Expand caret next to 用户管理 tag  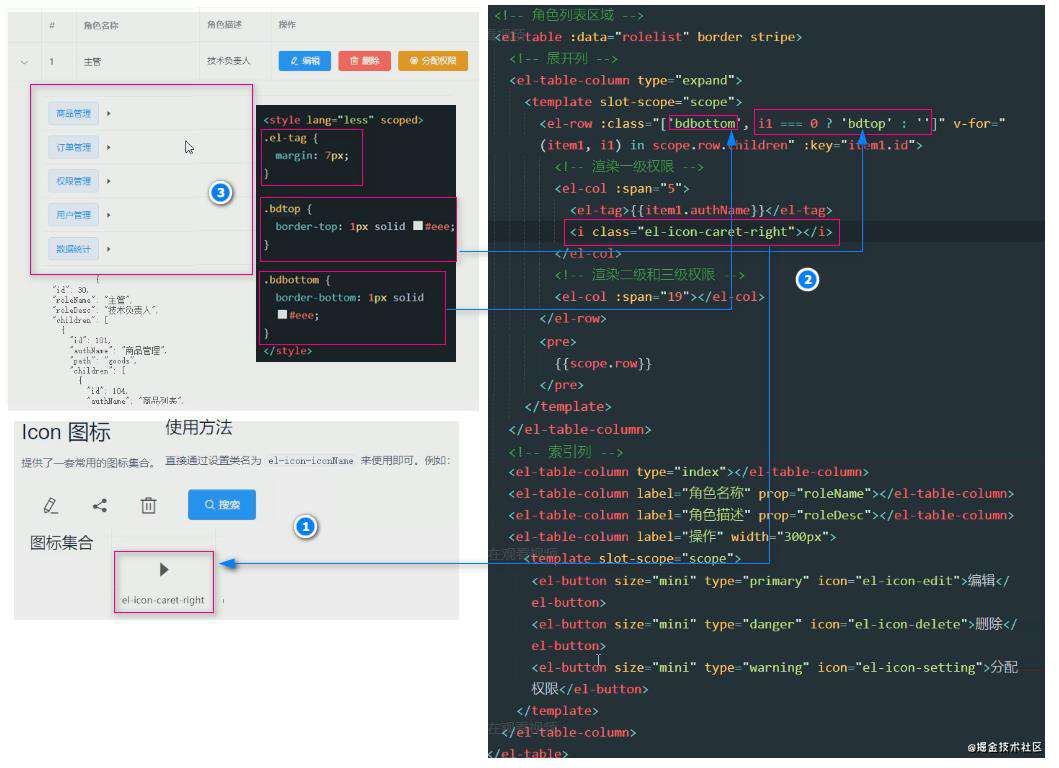tap(108, 215)
